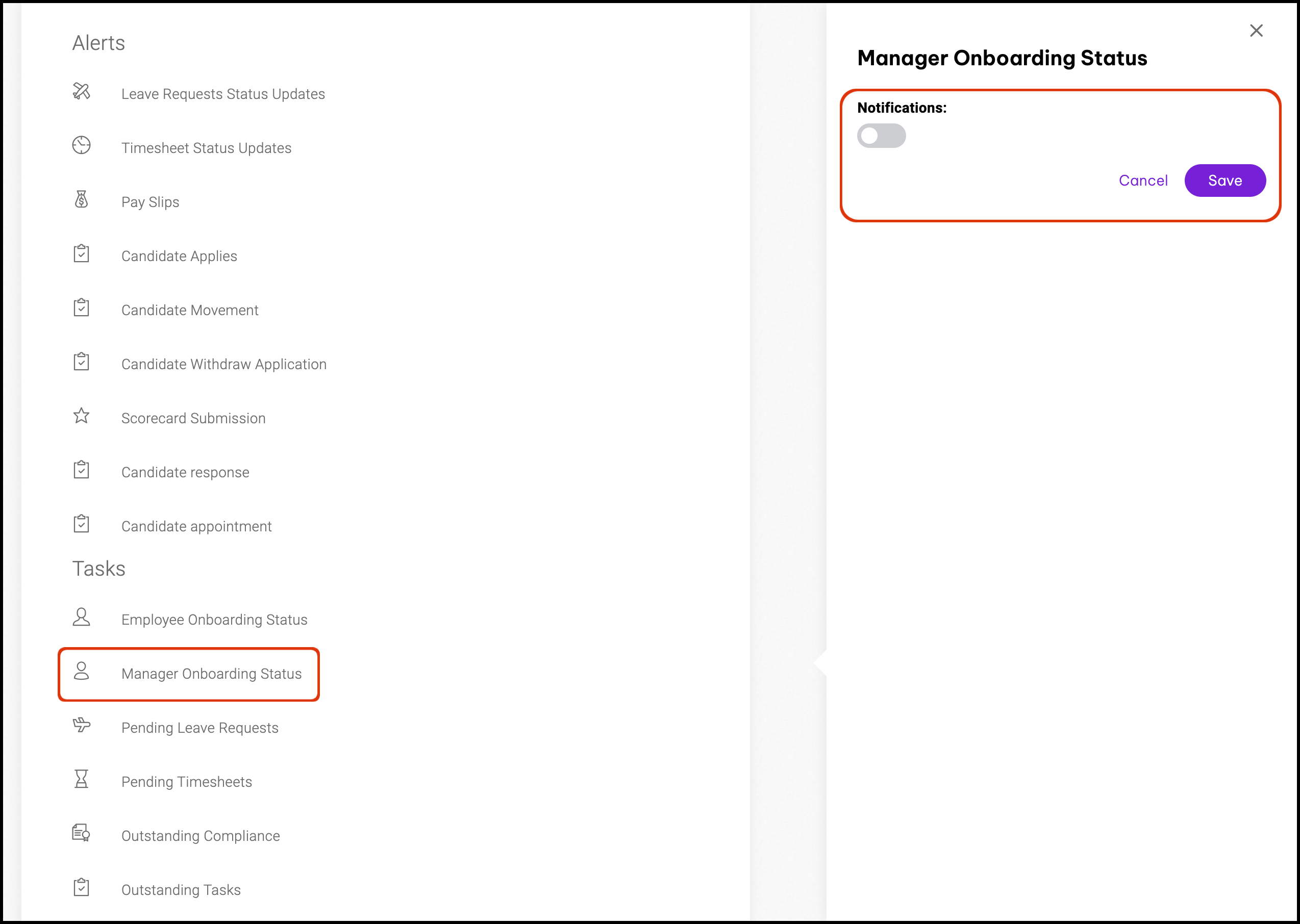Open the Manager Onboarding Status item
1300x924 pixels.
211,674
